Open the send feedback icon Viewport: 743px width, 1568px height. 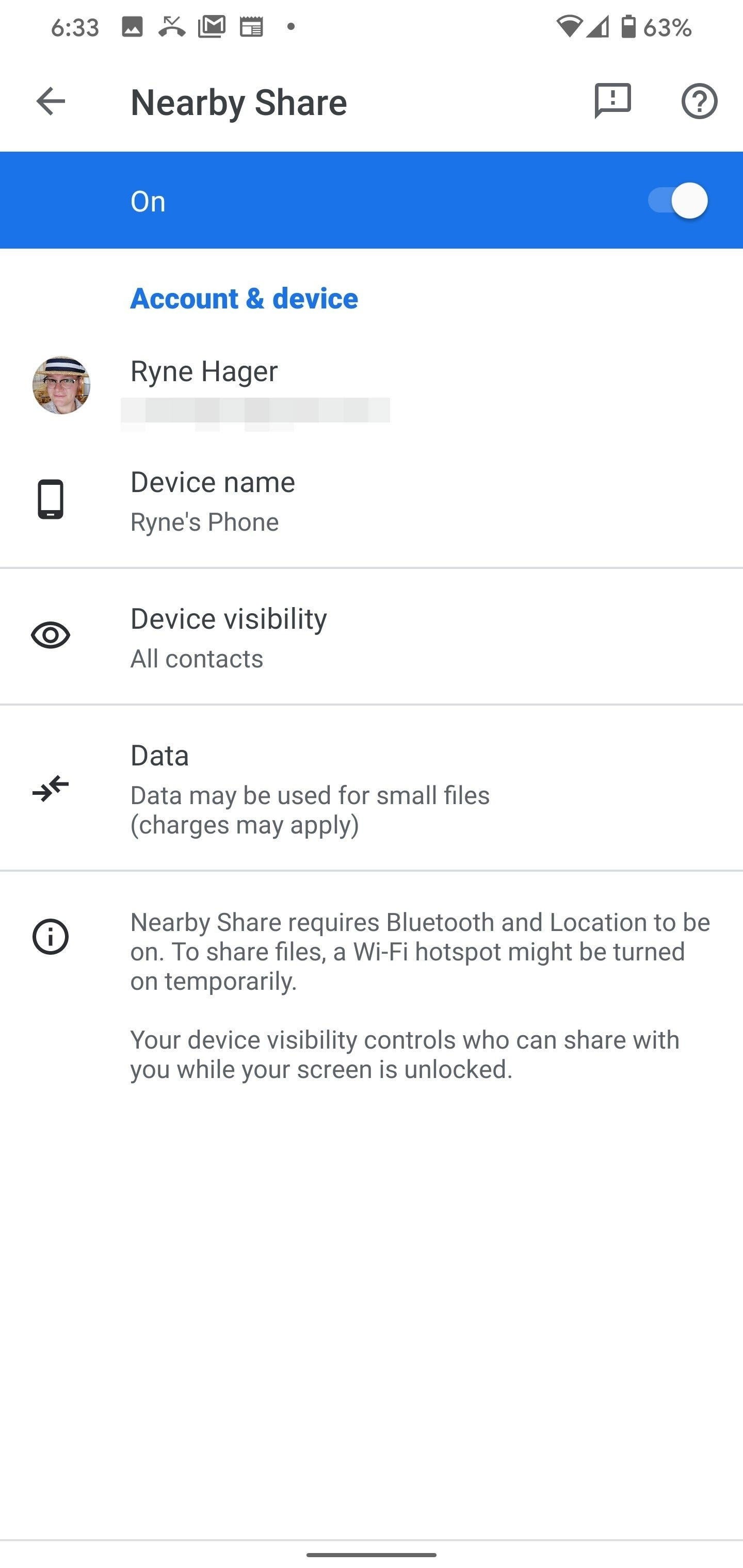(x=612, y=101)
